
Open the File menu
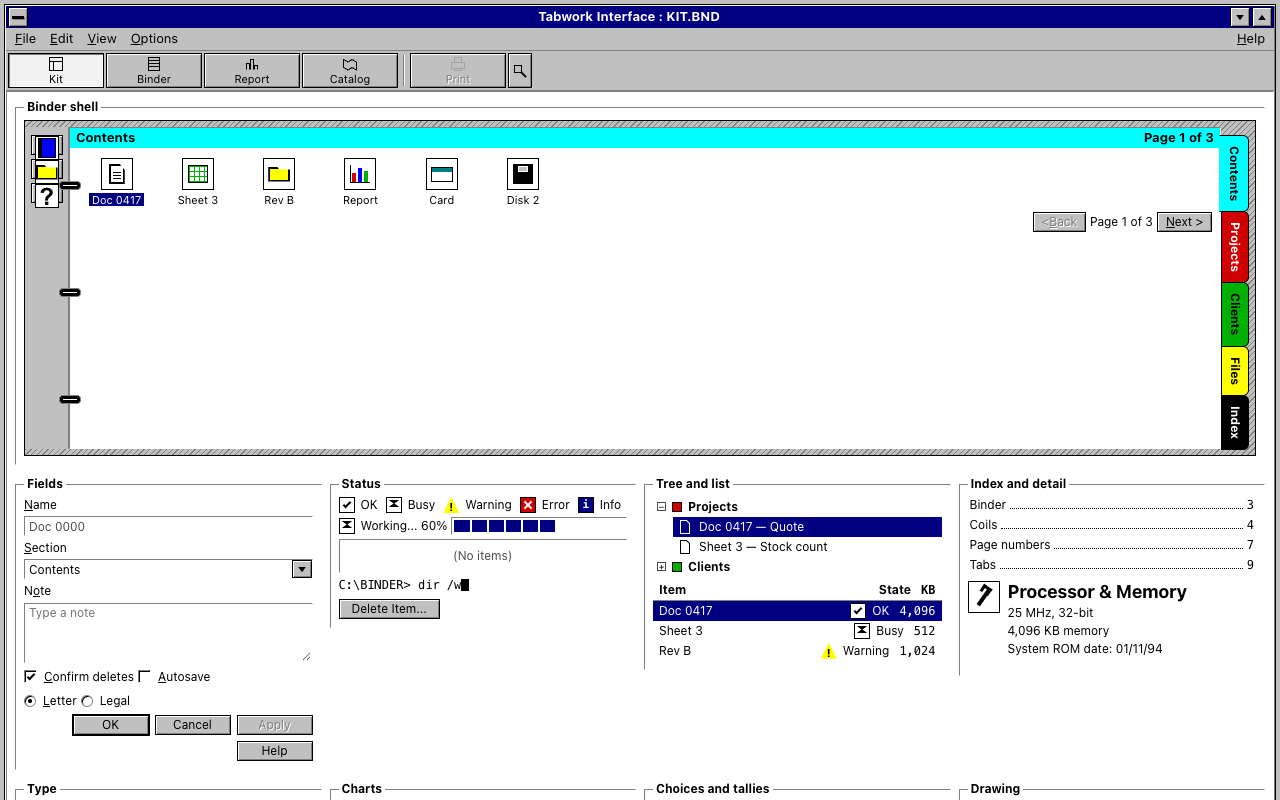25,39
